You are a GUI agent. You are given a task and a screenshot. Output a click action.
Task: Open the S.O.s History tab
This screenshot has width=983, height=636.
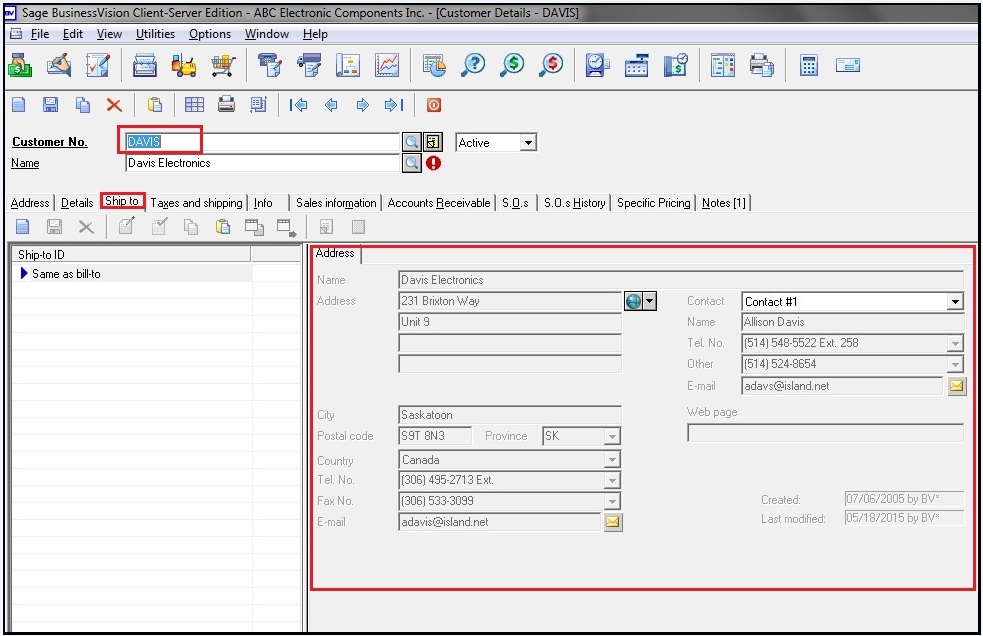pos(574,203)
